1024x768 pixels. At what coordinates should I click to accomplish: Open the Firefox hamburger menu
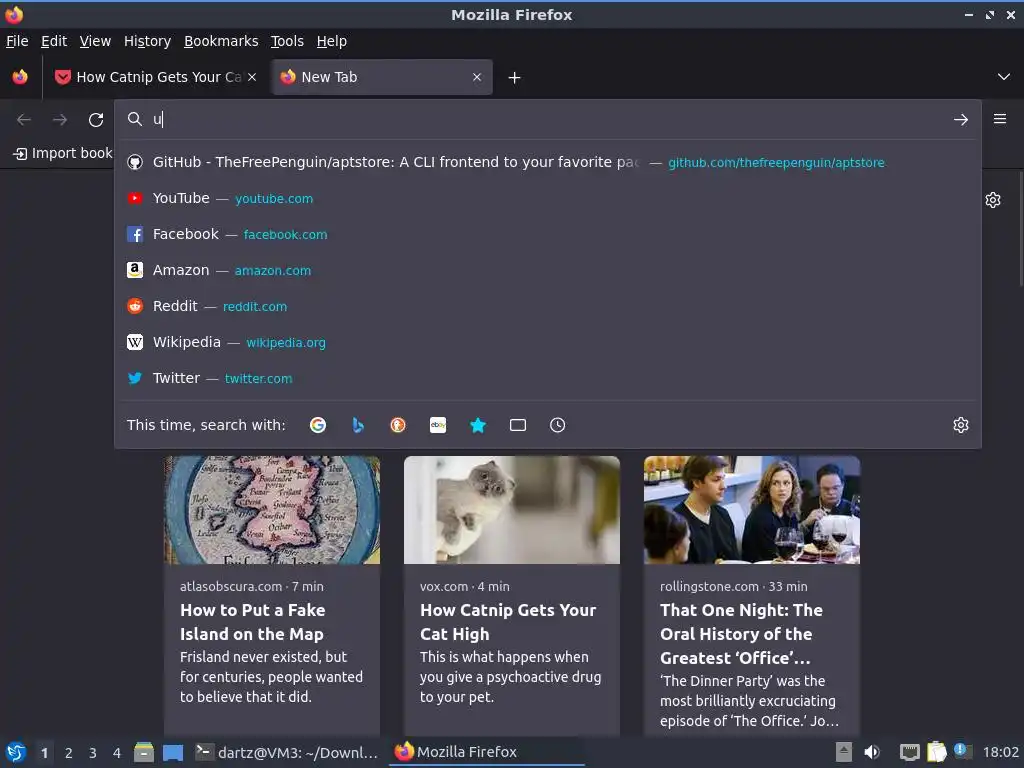tap(1000, 119)
